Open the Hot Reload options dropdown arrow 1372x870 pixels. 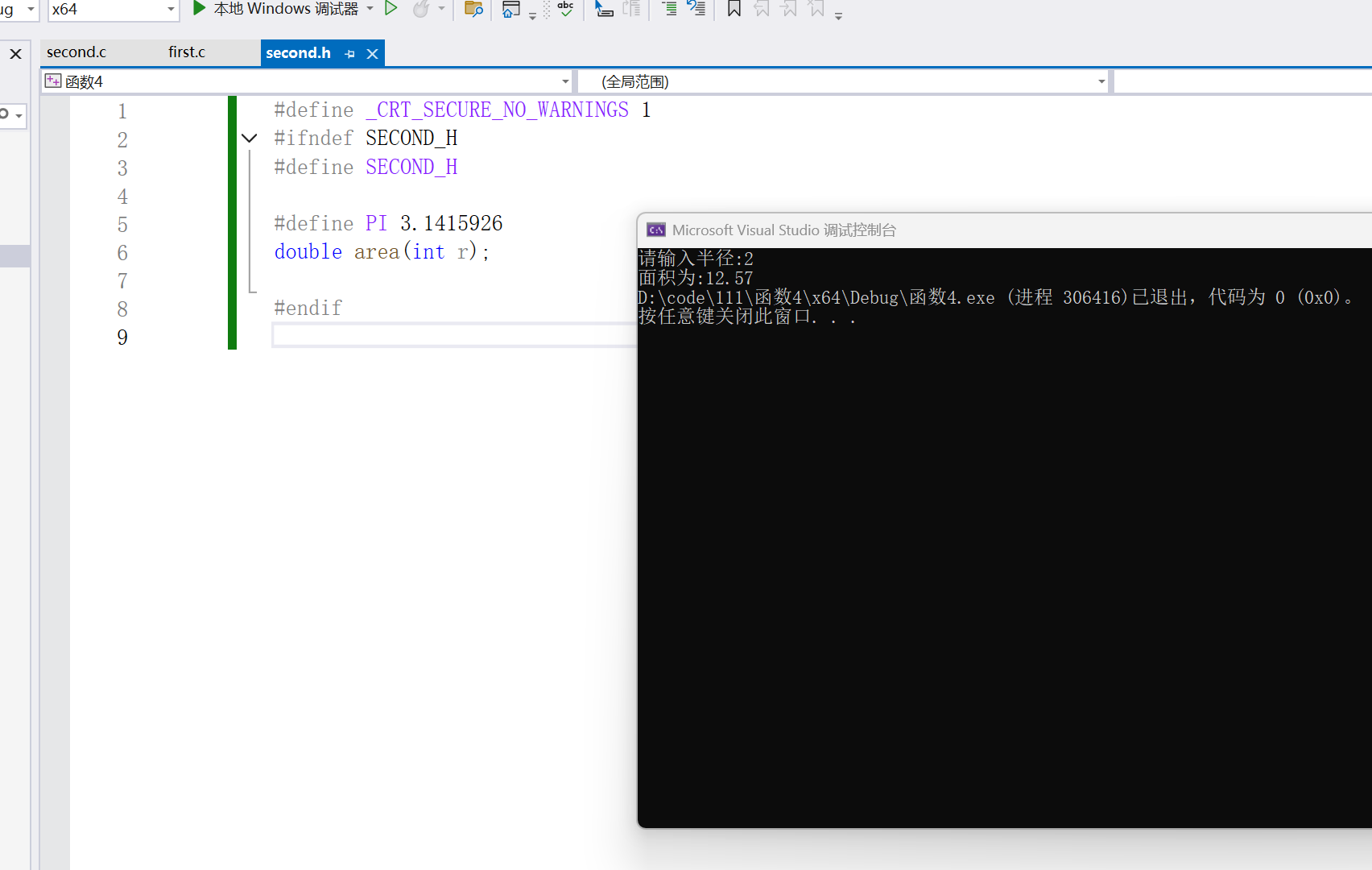(x=441, y=9)
